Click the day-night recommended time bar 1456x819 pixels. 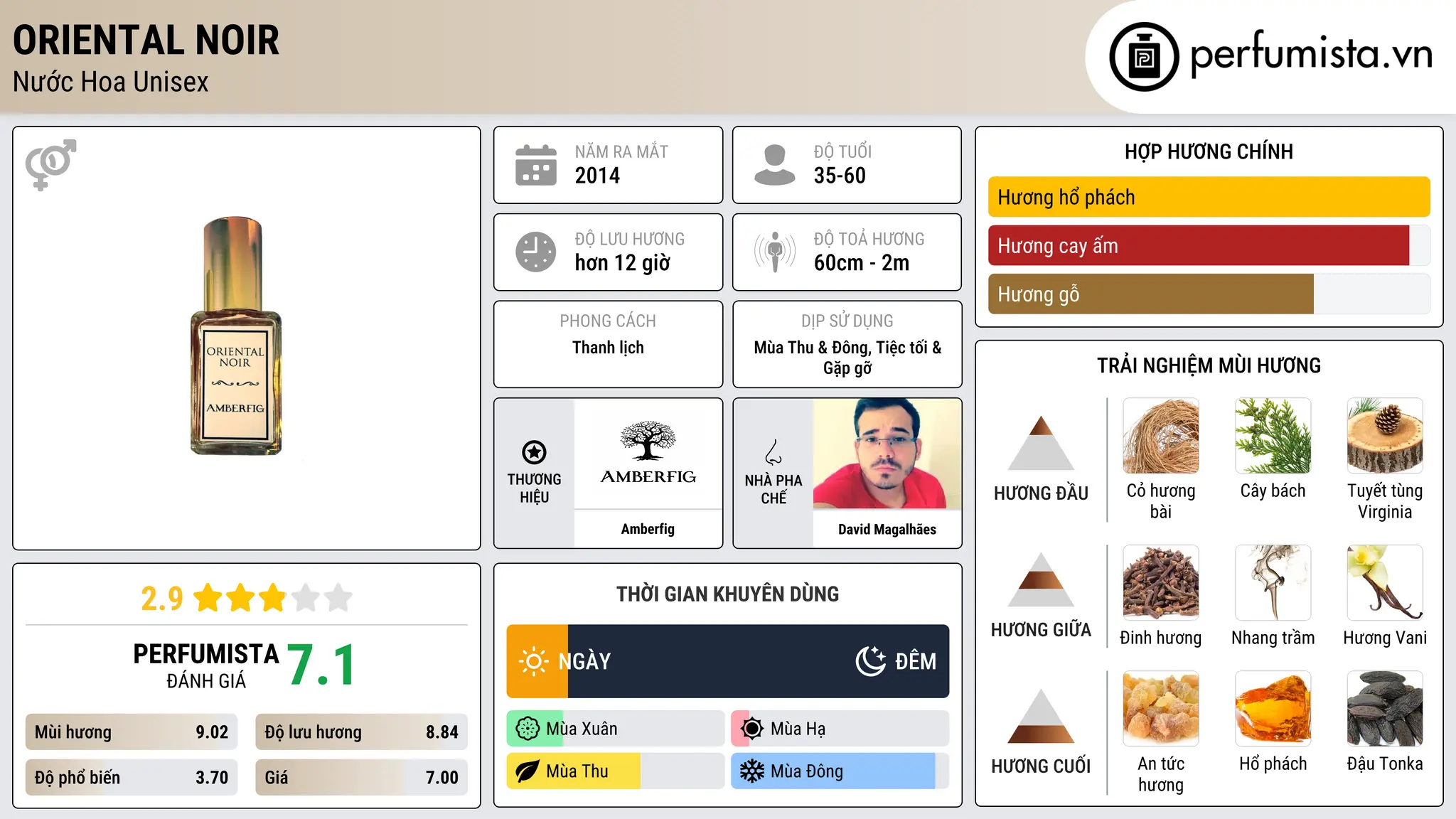728,661
